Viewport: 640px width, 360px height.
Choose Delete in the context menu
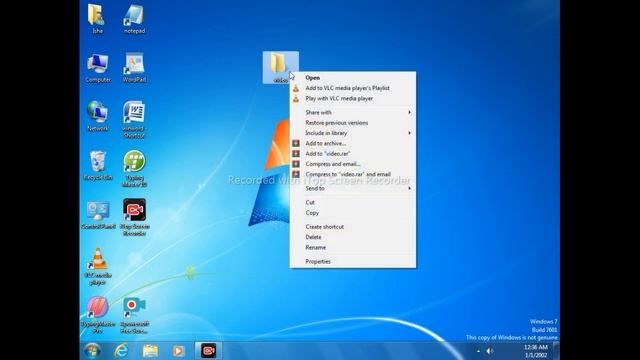[353, 237]
